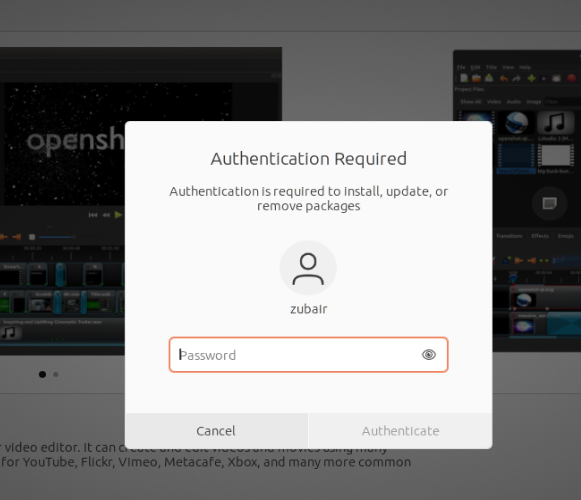Click the green plus import icon
This screenshot has height=500, width=581.
(531, 78)
